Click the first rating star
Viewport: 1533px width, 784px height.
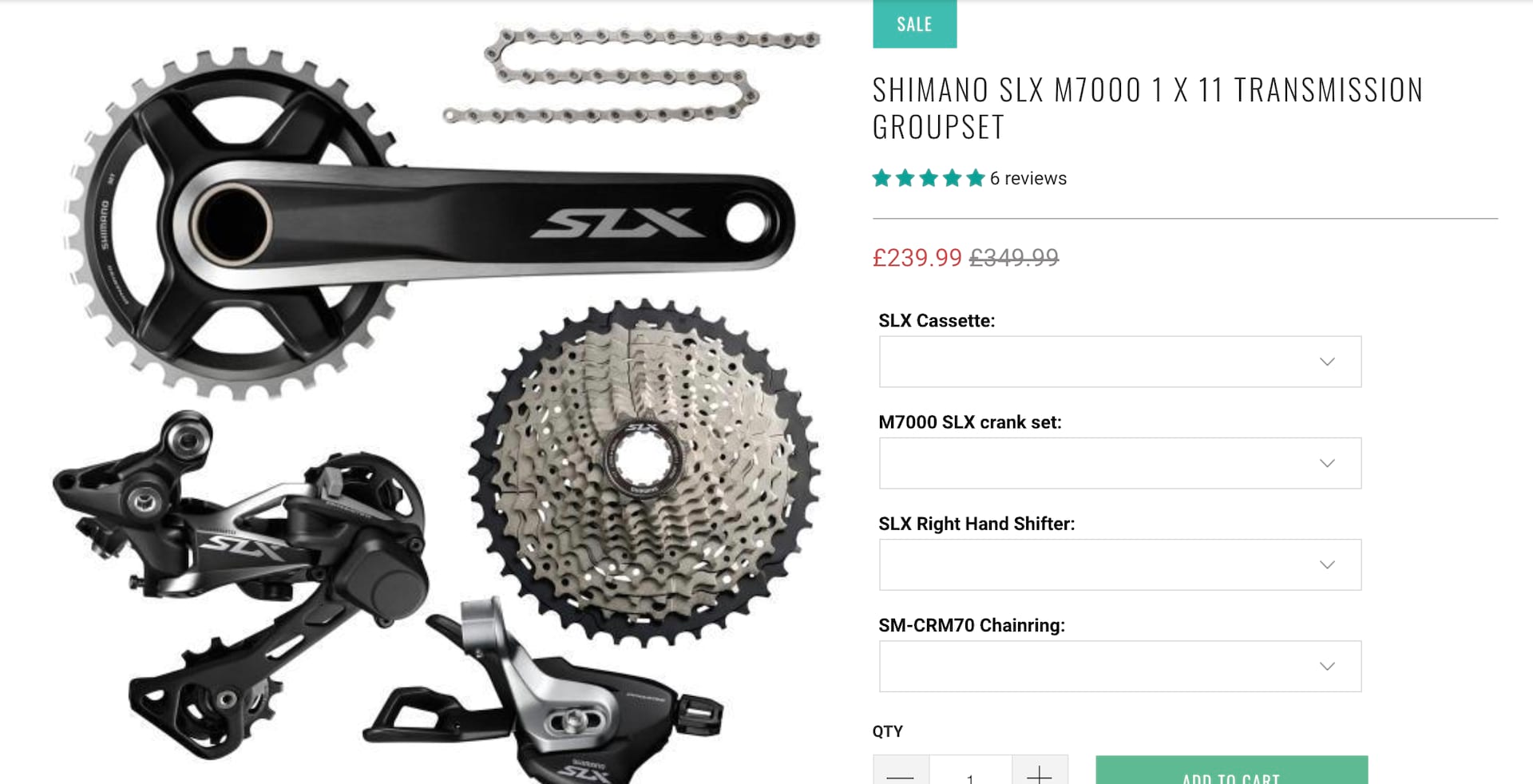tap(881, 178)
